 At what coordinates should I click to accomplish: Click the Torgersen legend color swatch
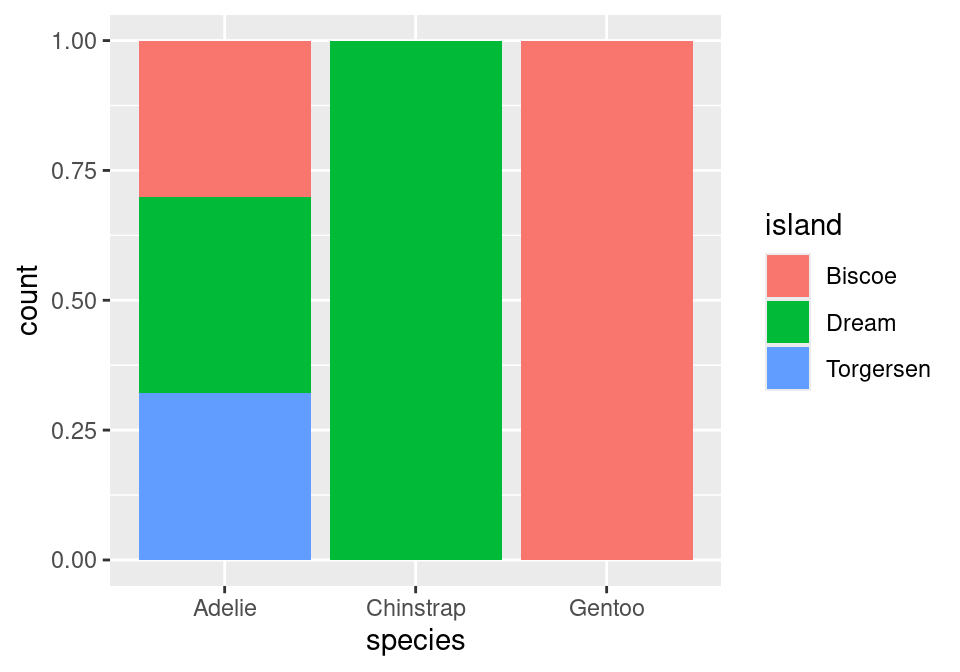coord(788,369)
